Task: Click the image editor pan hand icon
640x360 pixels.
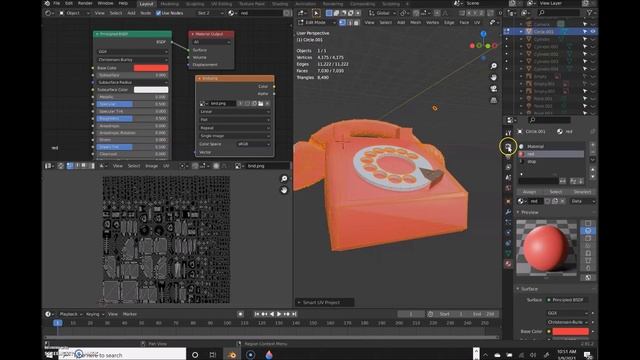Action: pos(284,190)
